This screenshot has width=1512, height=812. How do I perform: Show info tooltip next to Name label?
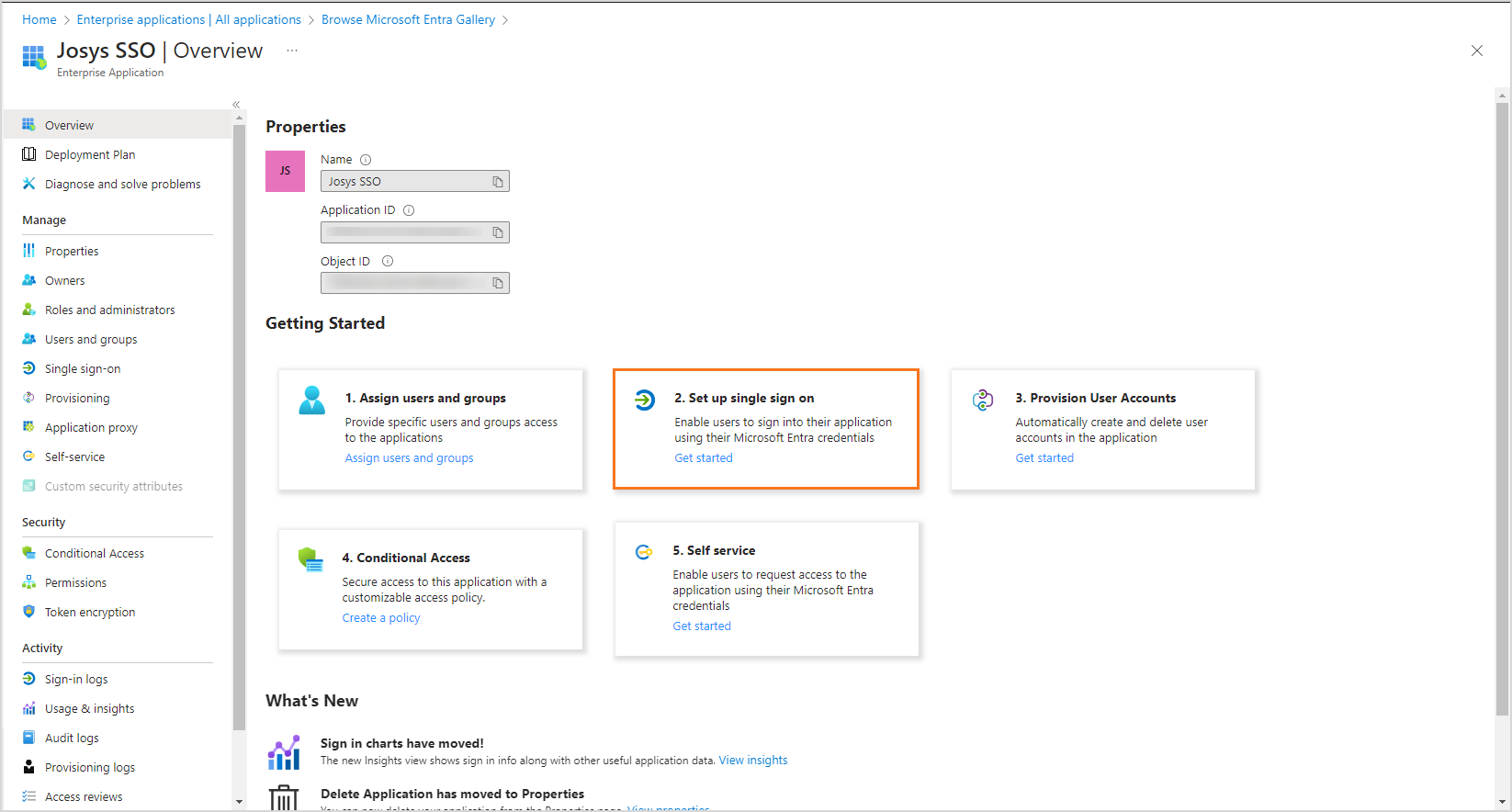[366, 160]
